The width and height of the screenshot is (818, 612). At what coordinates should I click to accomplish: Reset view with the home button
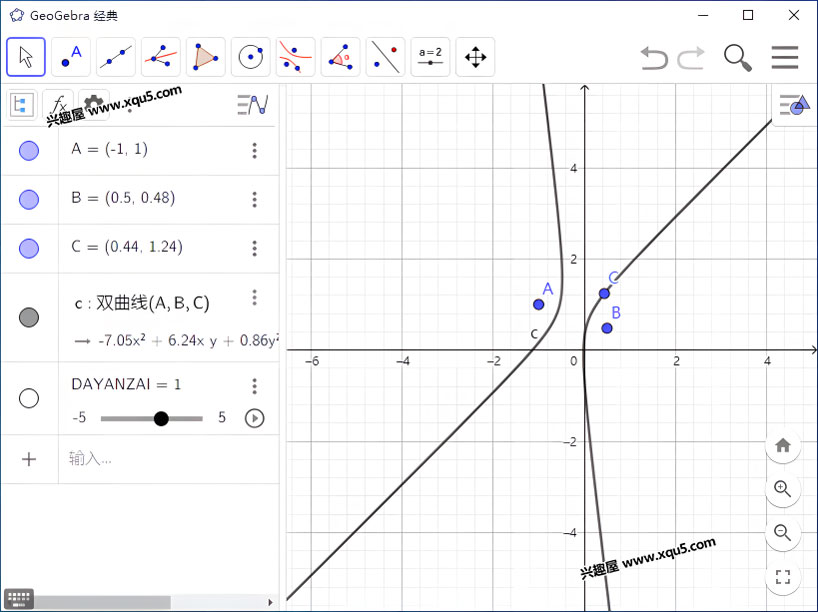[783, 446]
